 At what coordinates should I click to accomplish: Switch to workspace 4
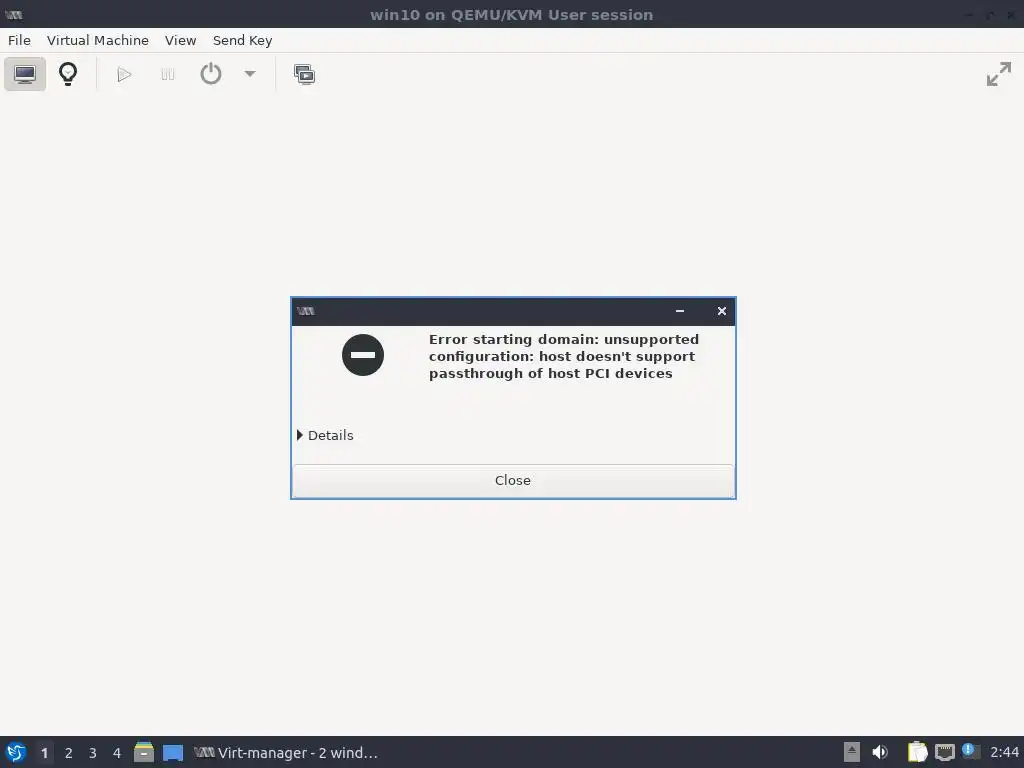pos(117,753)
